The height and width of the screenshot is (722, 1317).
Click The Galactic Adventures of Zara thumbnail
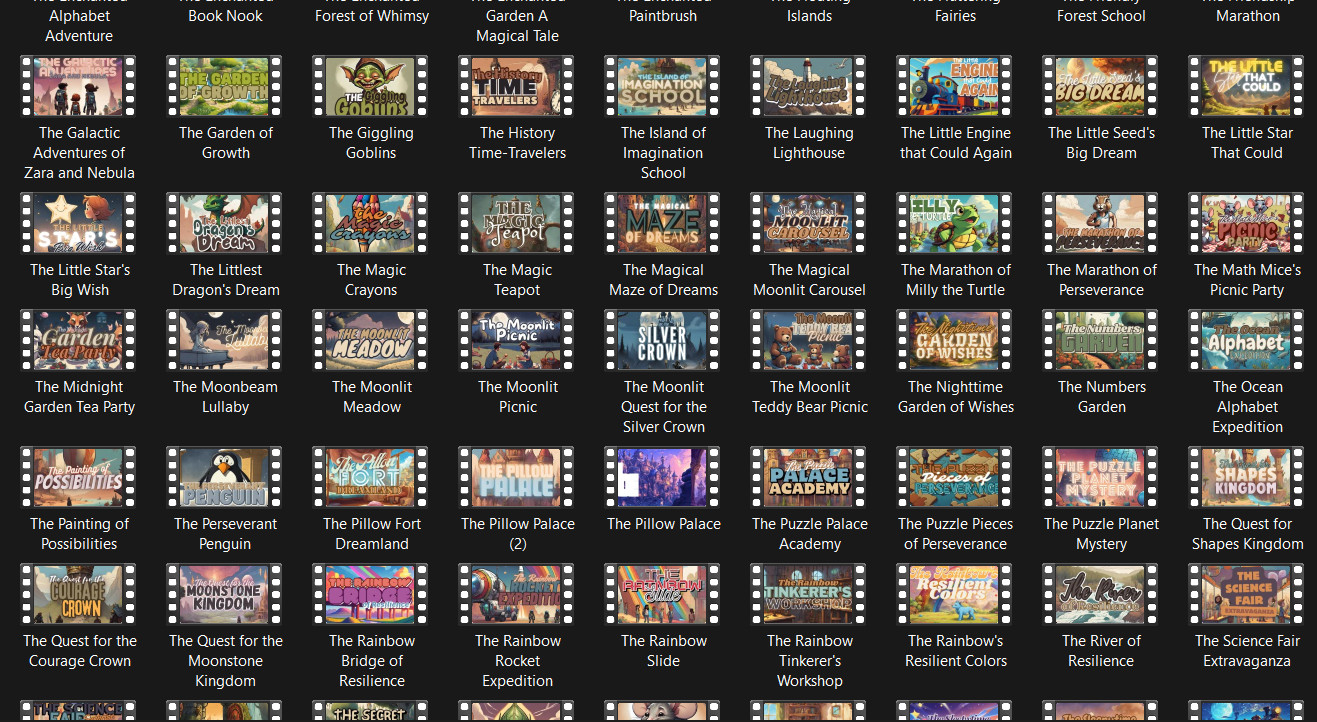click(79, 87)
